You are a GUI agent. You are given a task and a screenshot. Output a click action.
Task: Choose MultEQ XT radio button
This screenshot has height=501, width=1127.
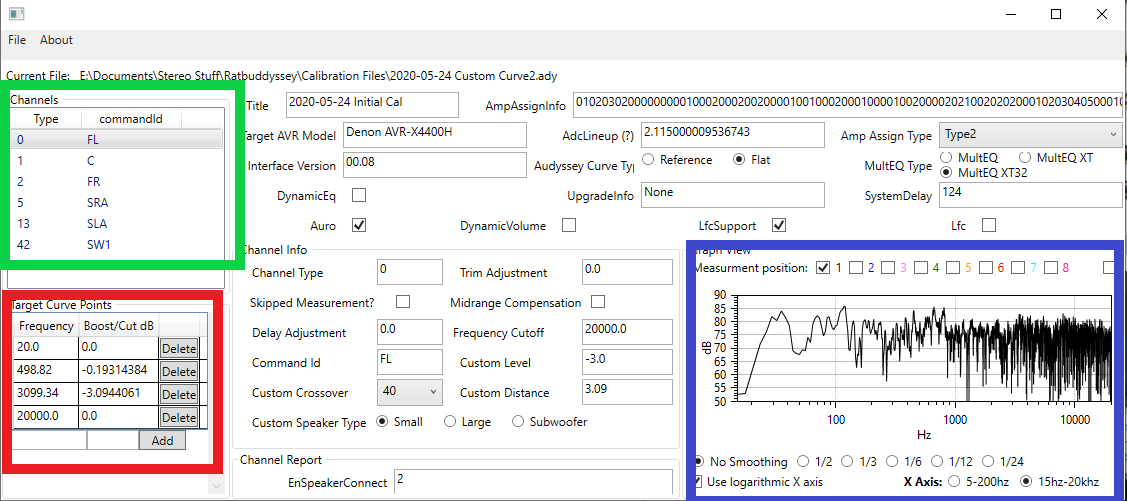[1025, 158]
